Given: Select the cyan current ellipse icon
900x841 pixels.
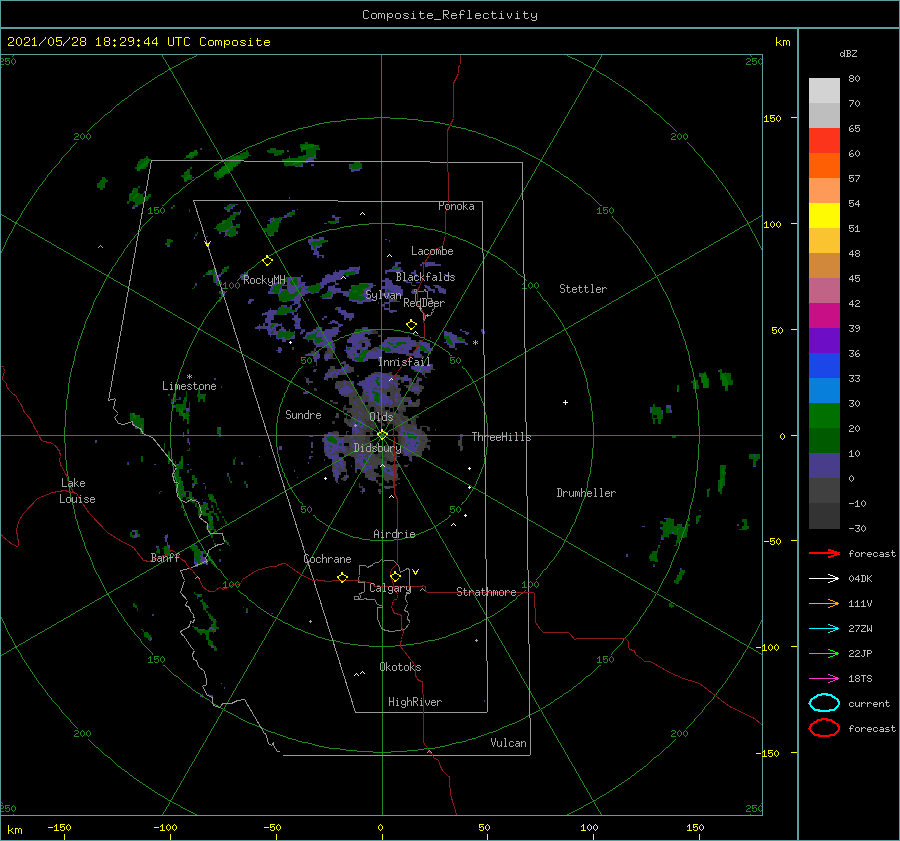Looking at the screenshot, I should [824, 703].
